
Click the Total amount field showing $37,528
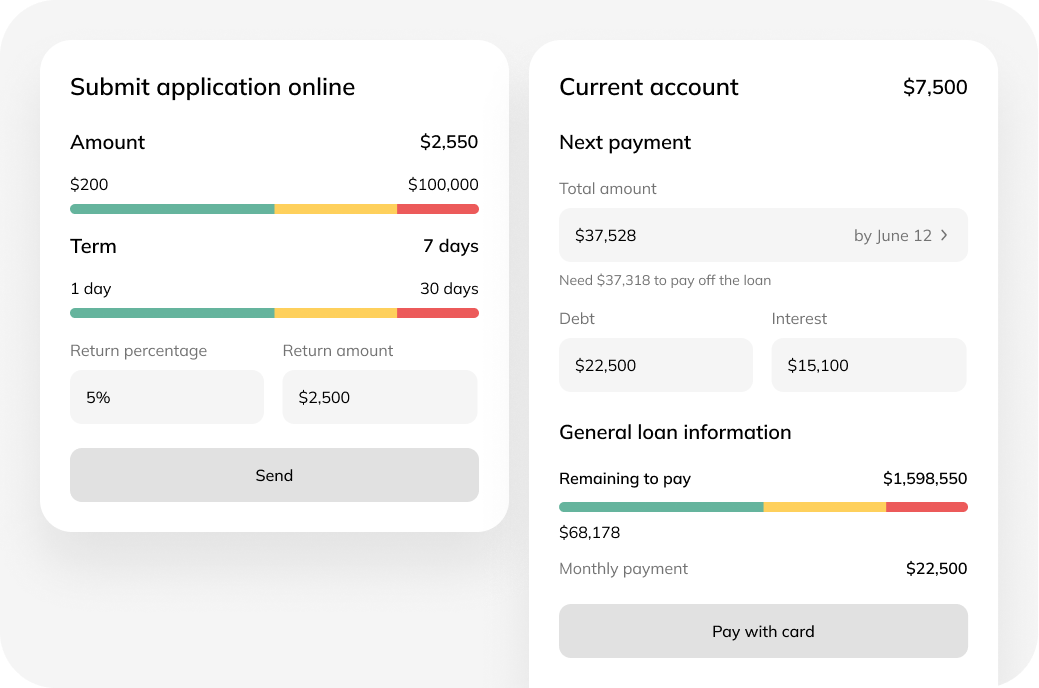coord(700,236)
